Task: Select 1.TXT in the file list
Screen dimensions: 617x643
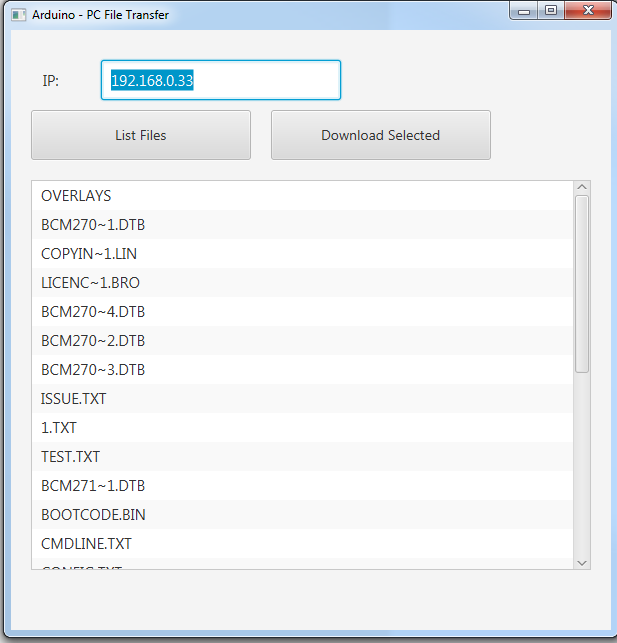Action: coord(302,428)
